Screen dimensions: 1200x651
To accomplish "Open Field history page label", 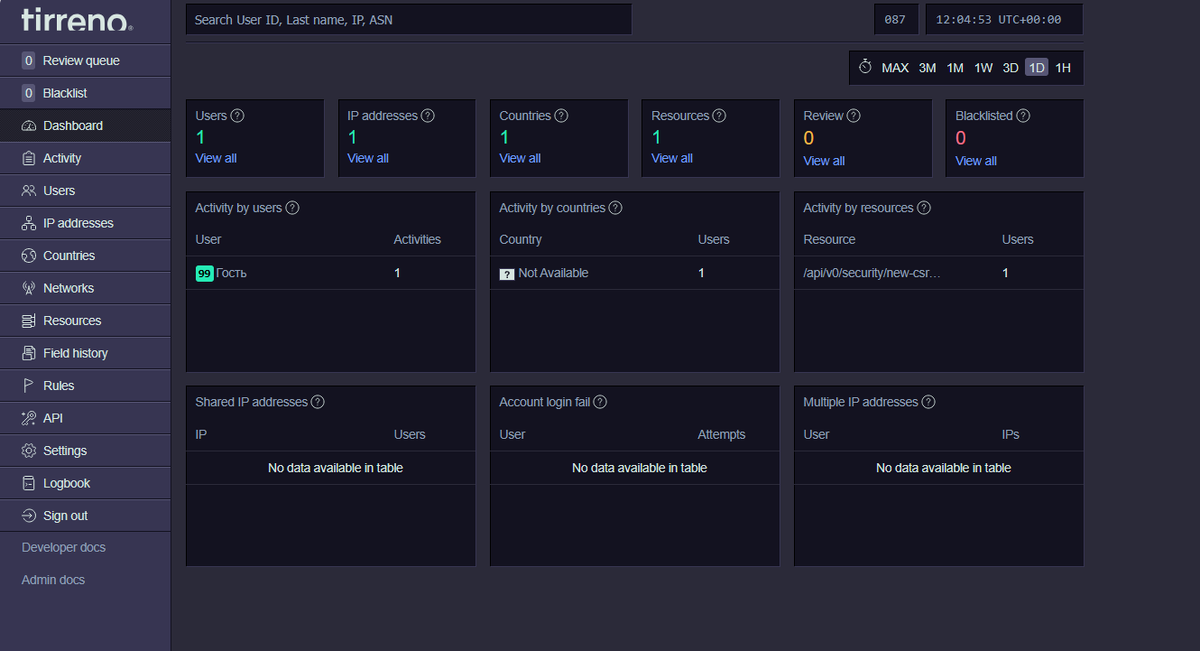I will [x=75, y=353].
